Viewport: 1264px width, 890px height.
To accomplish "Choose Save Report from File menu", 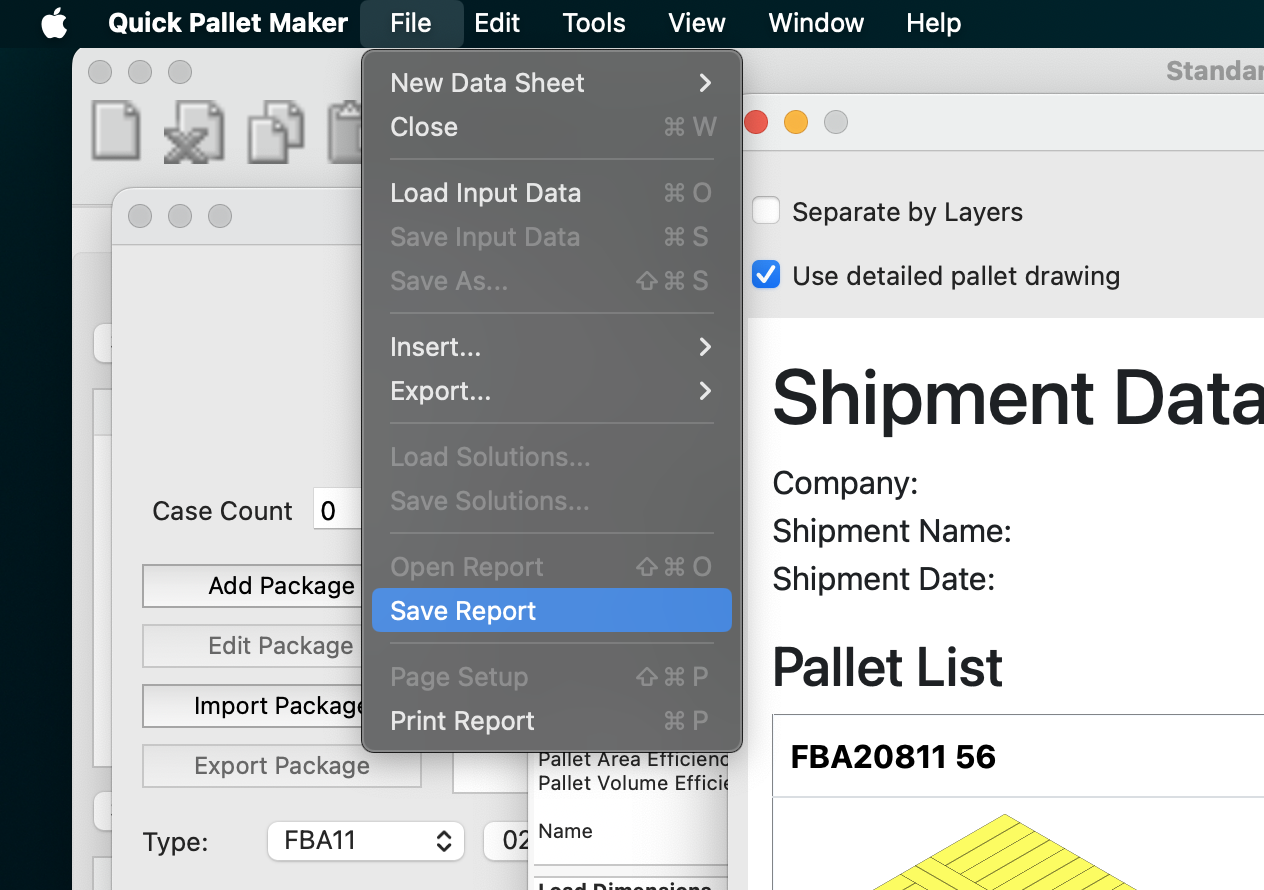I will [552, 611].
